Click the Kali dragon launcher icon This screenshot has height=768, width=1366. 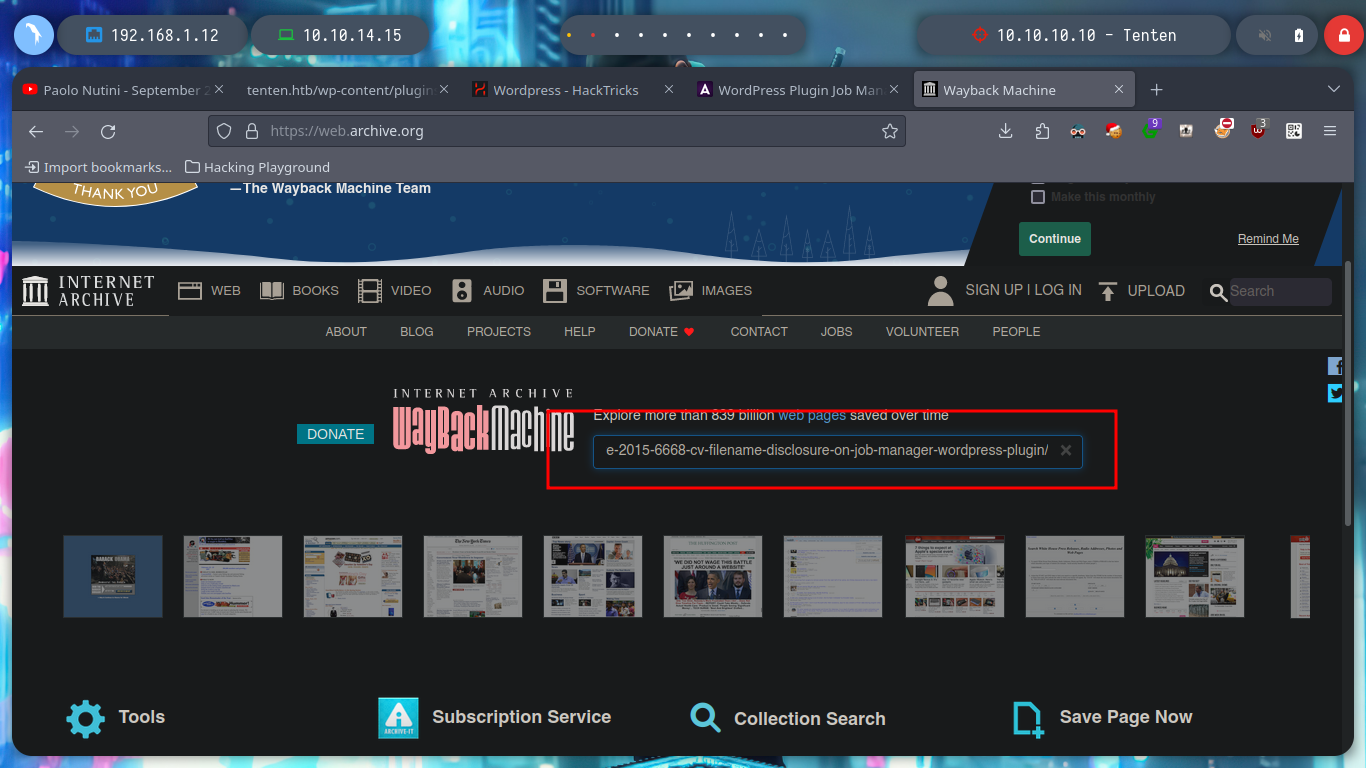[x=33, y=35]
